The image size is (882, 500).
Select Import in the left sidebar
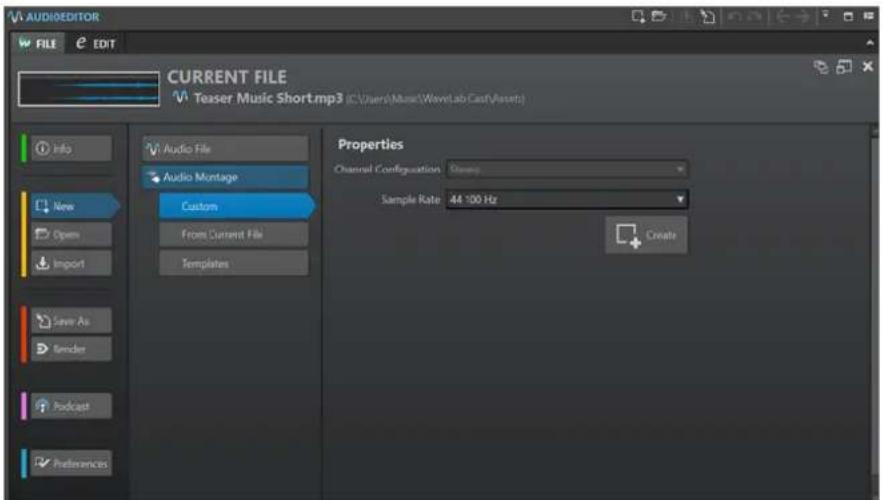pyautogui.click(x=71, y=263)
